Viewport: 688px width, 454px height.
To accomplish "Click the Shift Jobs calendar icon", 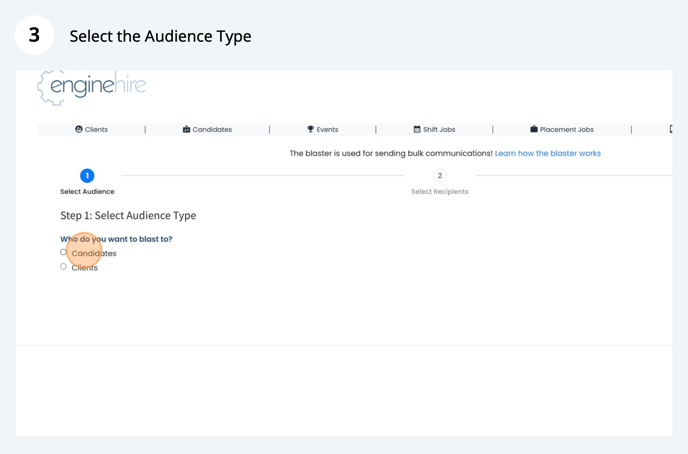I will (417, 129).
